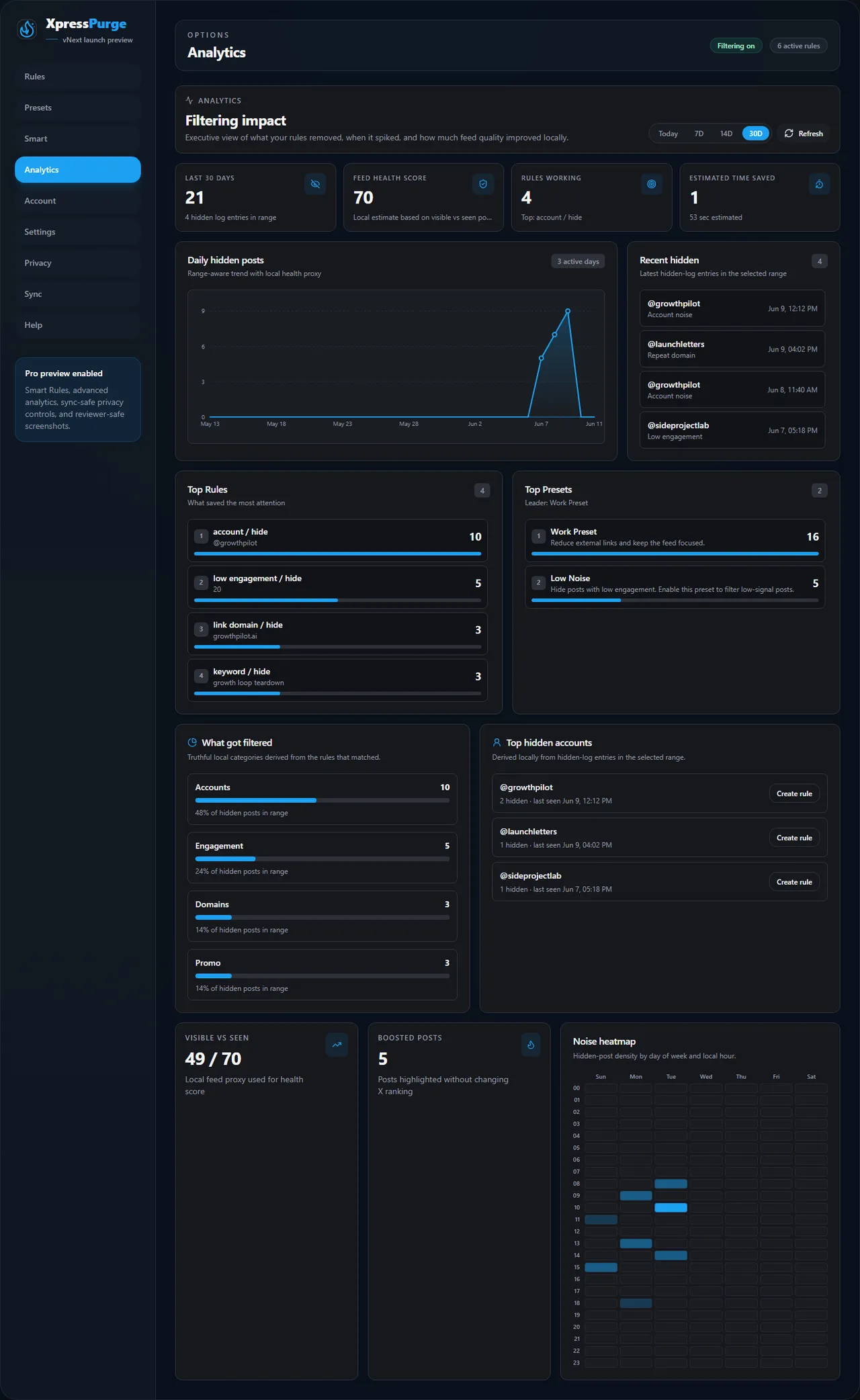Open the @launchletters Repeat domain recent entry

point(732,349)
